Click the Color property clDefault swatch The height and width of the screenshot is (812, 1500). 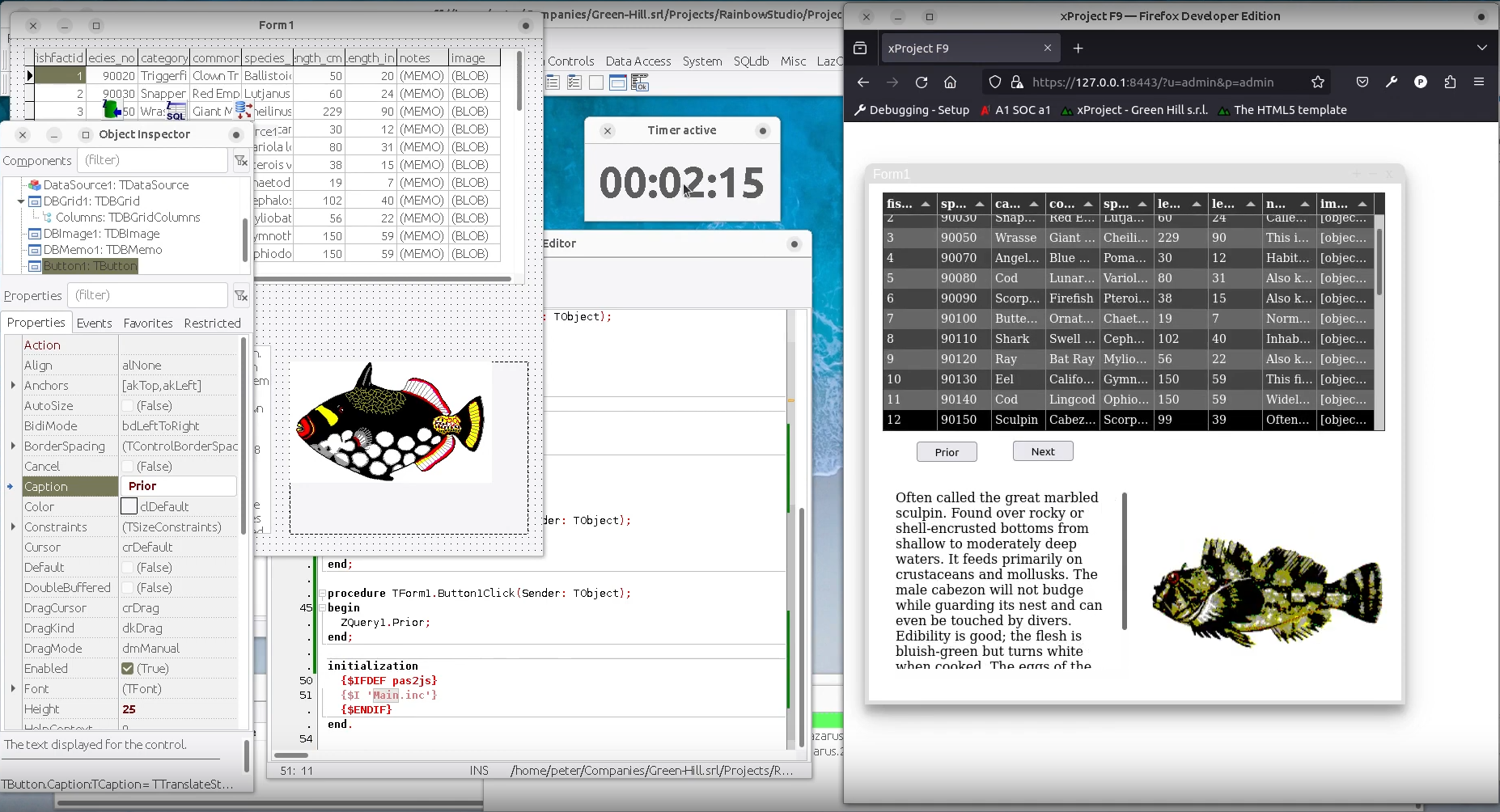pyautogui.click(x=129, y=507)
